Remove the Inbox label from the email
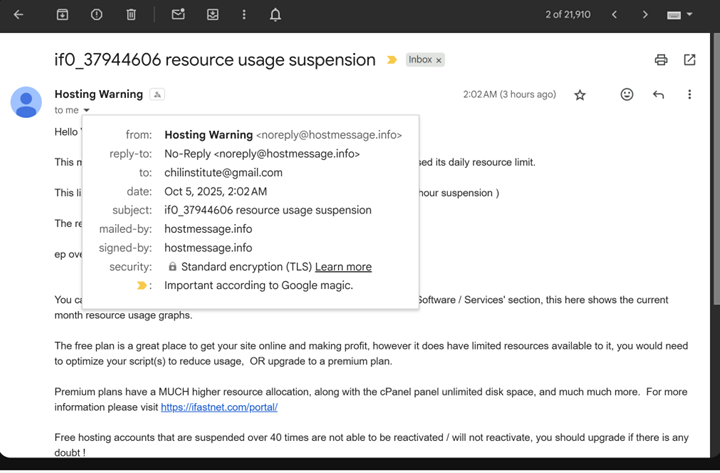Screen dimensions: 720x473 [x=438, y=60]
